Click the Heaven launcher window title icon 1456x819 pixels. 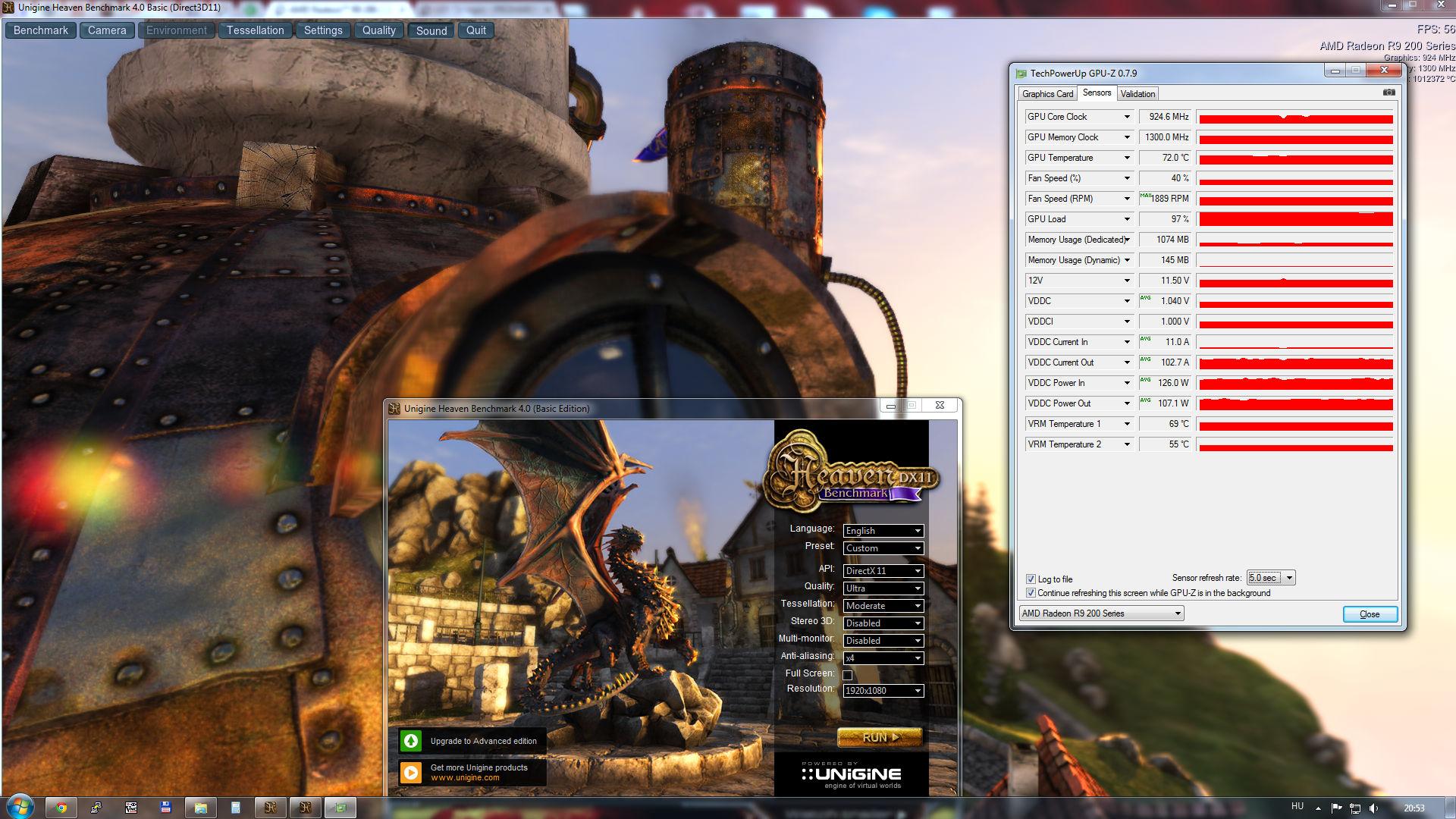(x=394, y=409)
